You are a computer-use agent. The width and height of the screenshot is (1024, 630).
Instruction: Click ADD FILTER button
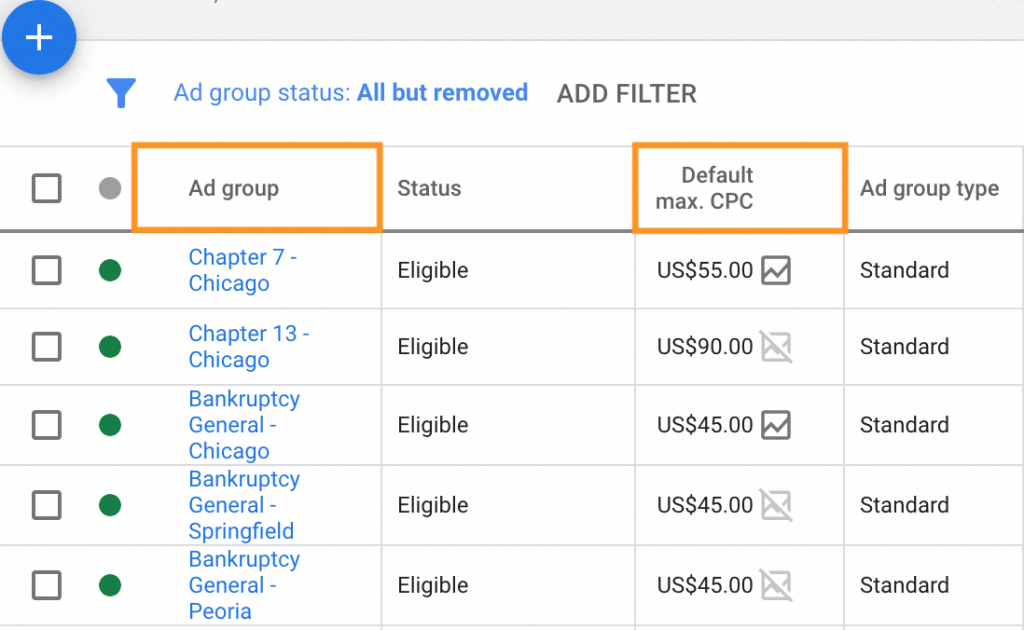[x=626, y=94]
